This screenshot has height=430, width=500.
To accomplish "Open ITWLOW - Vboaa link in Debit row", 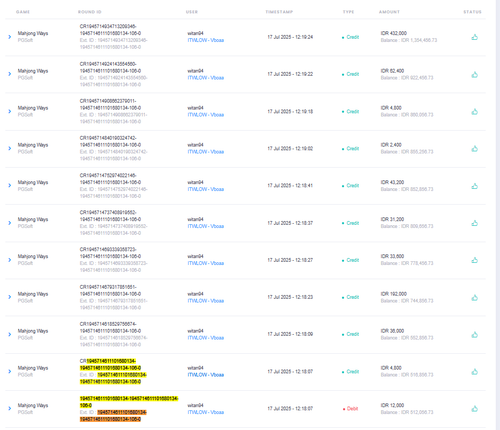I will coord(206,412).
